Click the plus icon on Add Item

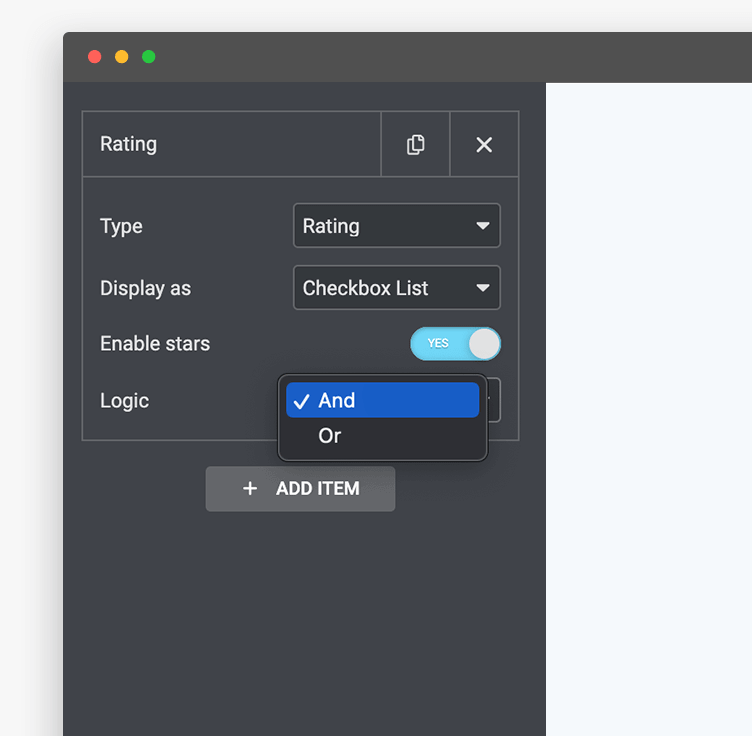pos(250,489)
